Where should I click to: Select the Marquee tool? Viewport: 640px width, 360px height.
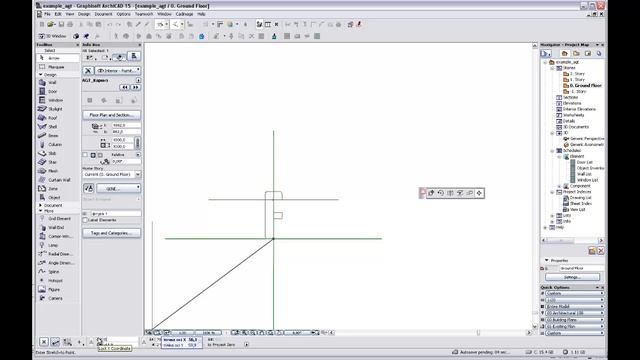[x=58, y=67]
